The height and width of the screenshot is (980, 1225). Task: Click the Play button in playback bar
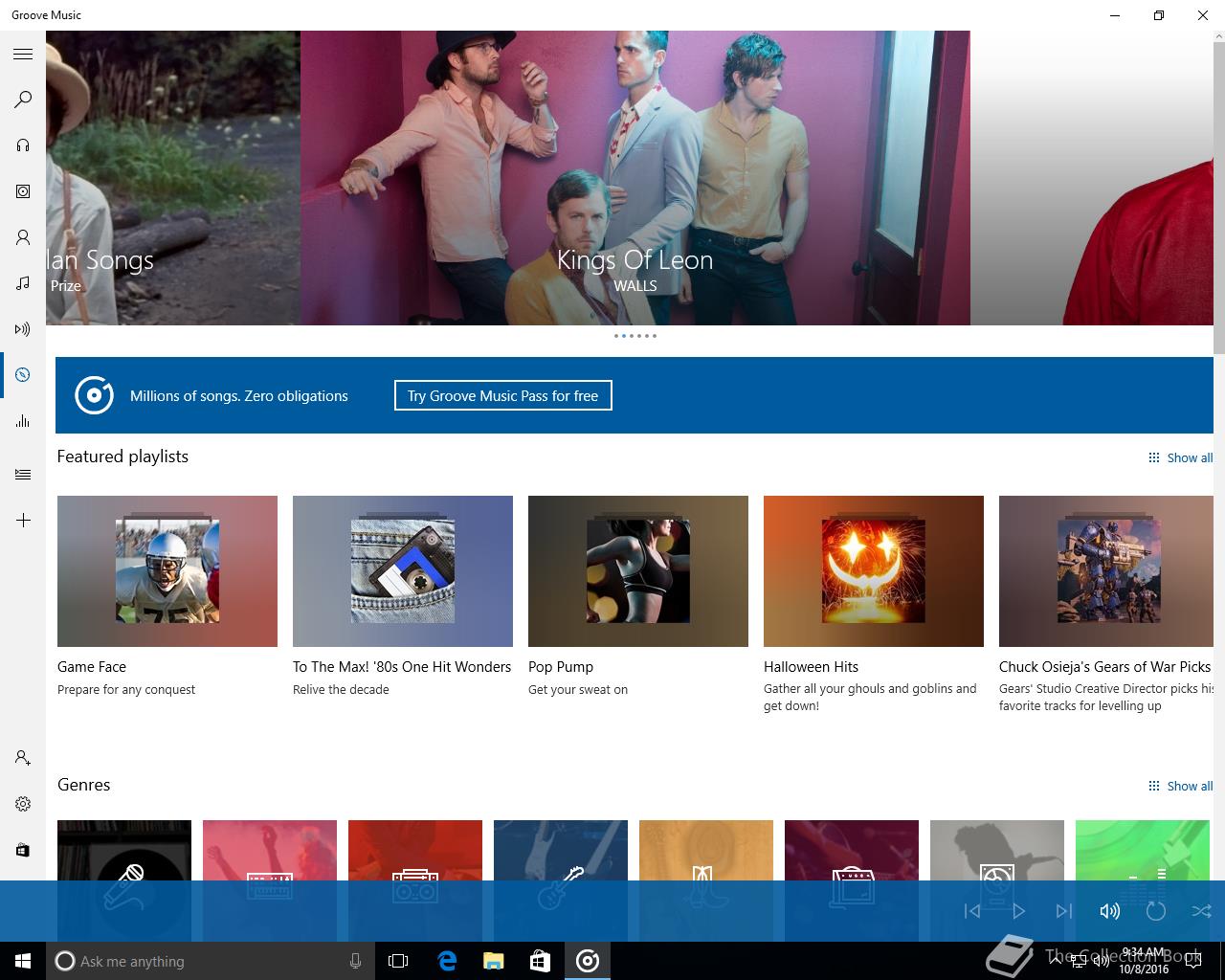click(1018, 911)
